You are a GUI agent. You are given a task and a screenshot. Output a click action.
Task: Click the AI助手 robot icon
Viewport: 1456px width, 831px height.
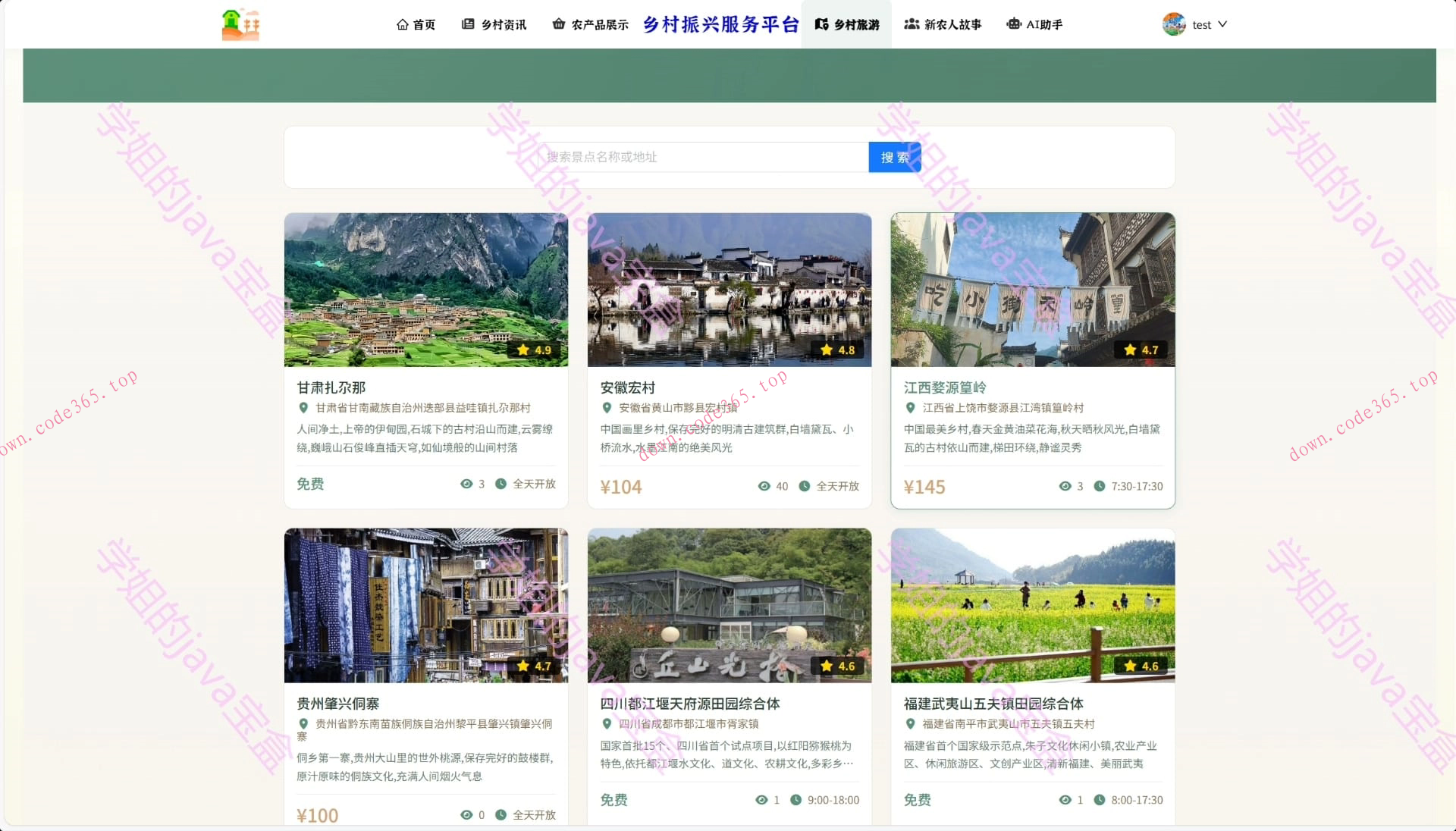coord(1013,24)
